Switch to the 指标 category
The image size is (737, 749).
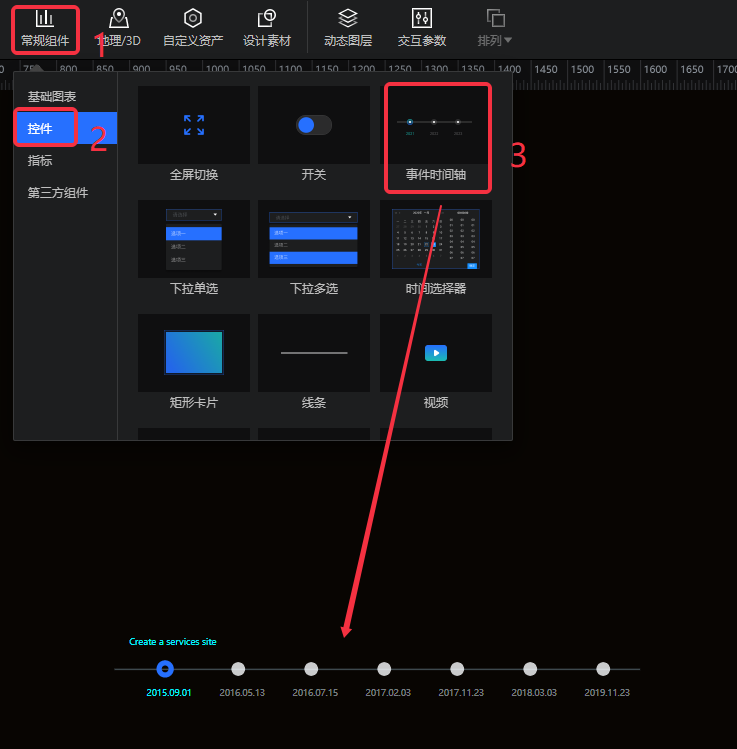click(40, 160)
